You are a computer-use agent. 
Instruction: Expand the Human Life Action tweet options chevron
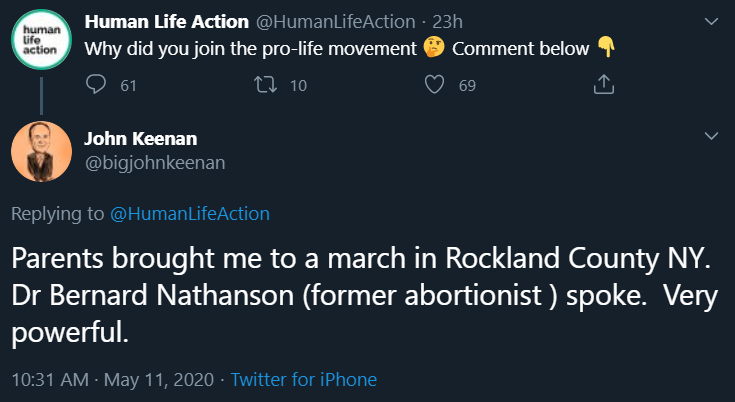[711, 21]
